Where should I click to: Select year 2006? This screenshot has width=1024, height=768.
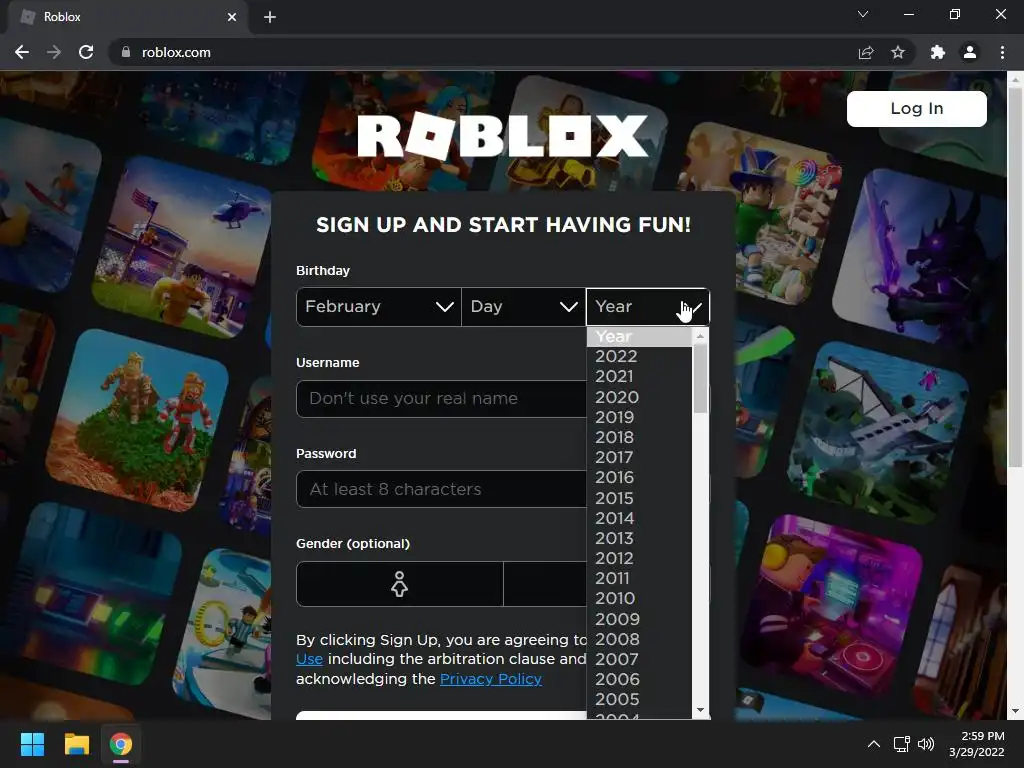(x=639, y=680)
